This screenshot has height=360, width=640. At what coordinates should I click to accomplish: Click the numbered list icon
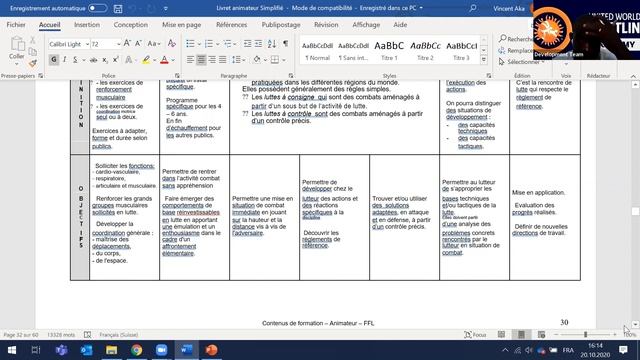tap(209, 44)
